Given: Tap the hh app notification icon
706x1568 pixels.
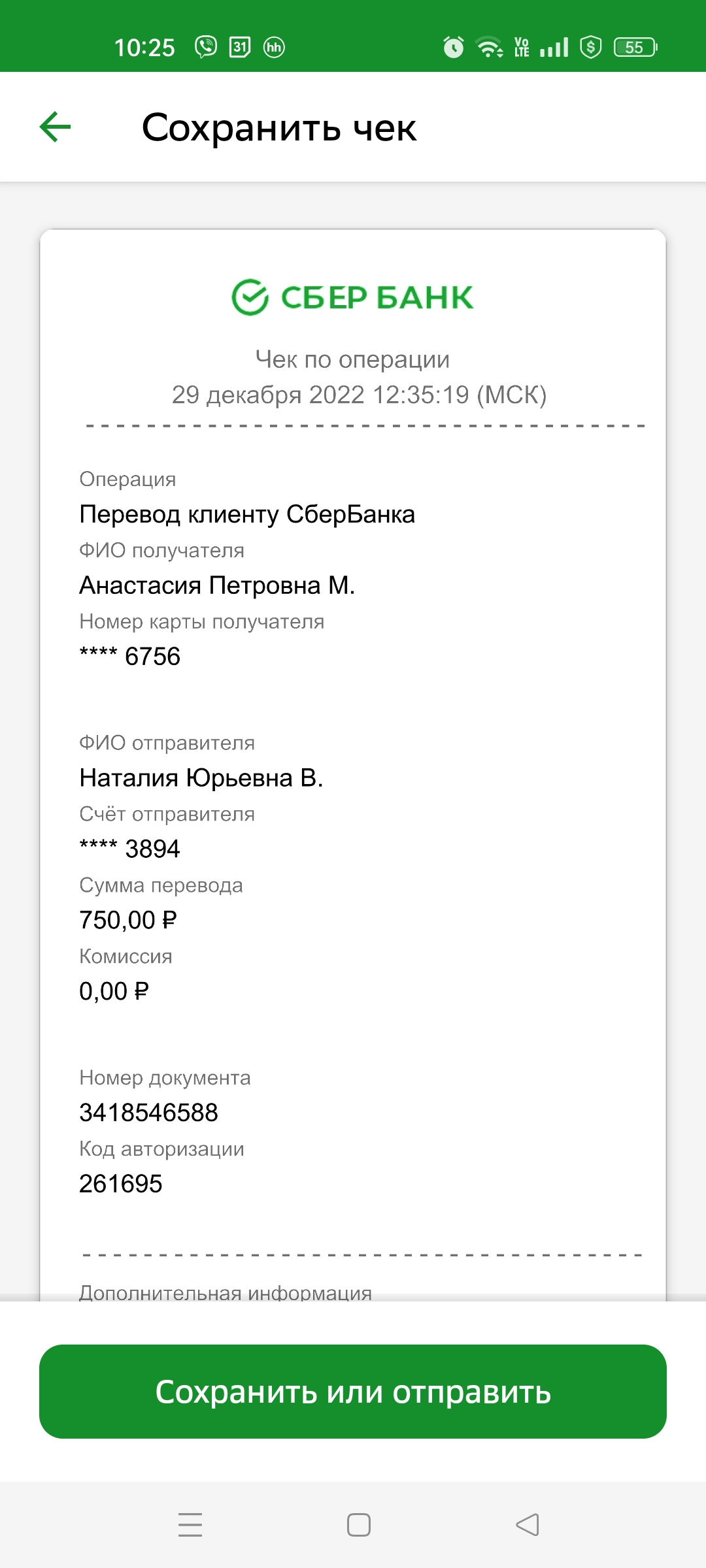Looking at the screenshot, I should pos(274,47).
